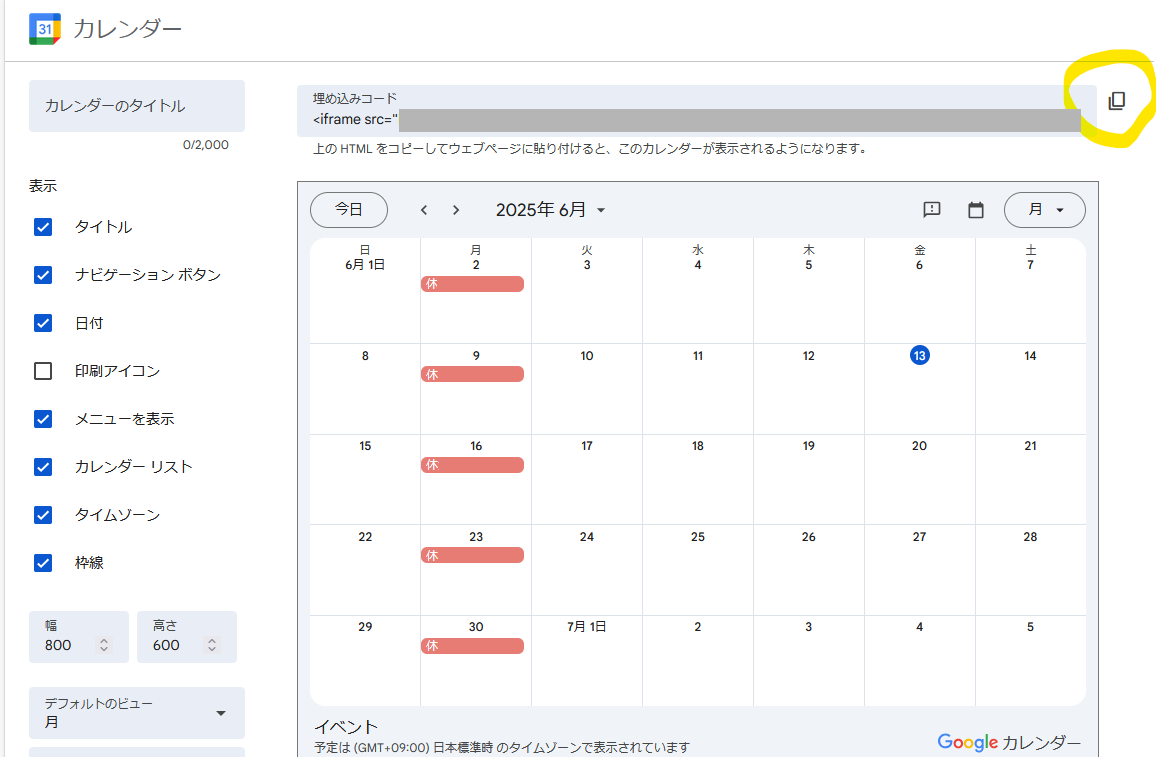
Task: Adjust the 幅 width stepper arrows
Action: click(x=104, y=645)
